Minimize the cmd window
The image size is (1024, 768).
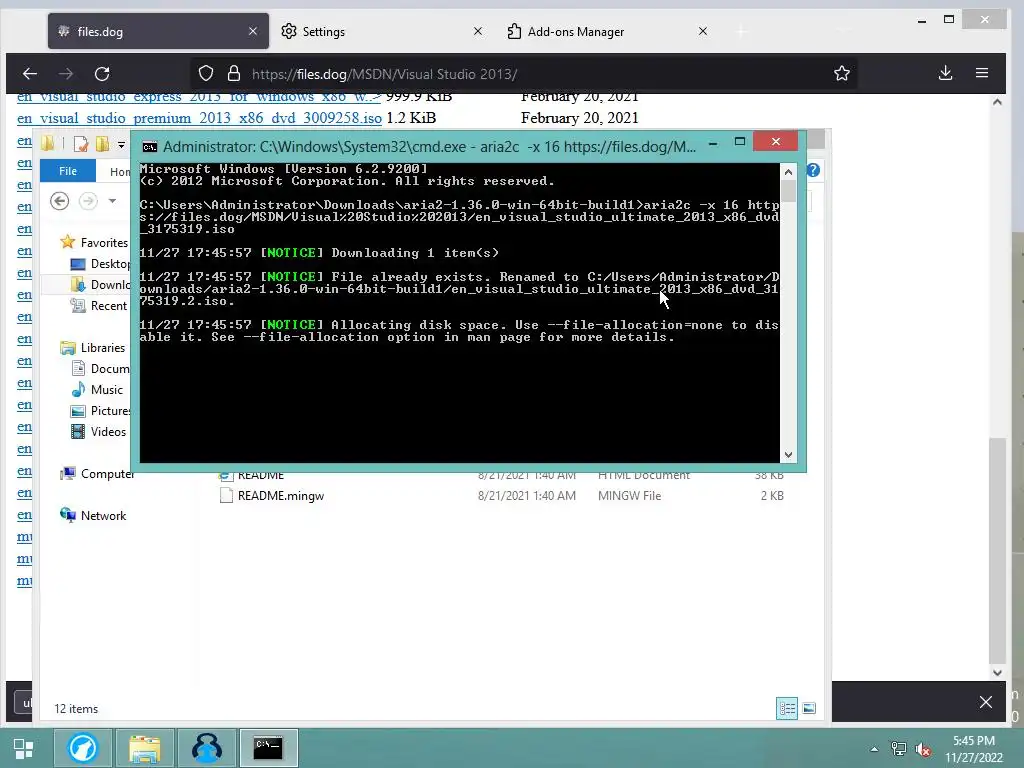(x=713, y=142)
